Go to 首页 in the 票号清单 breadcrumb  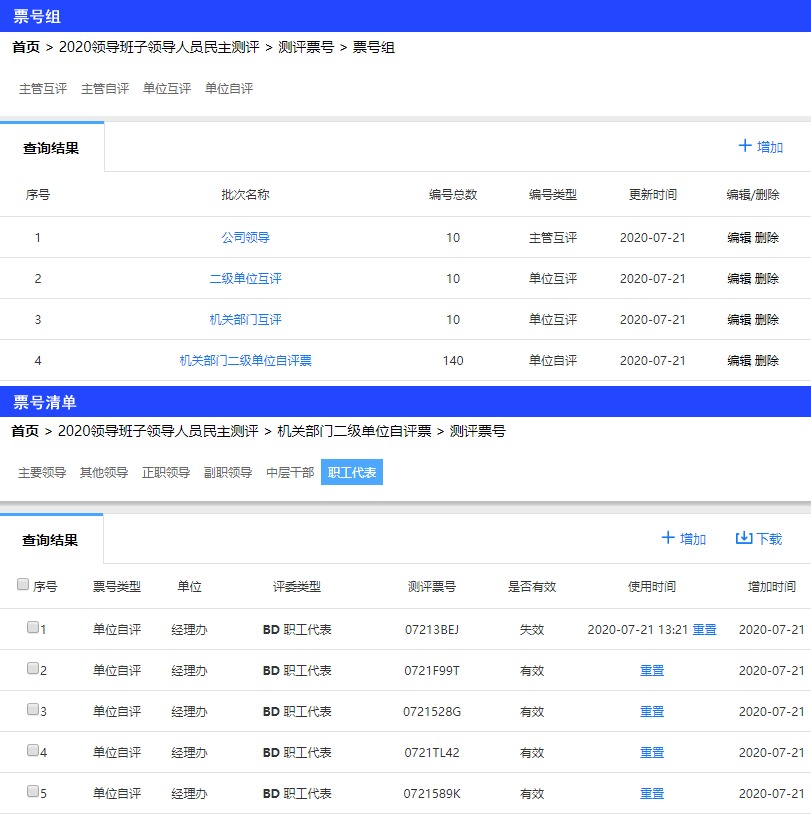(25, 431)
